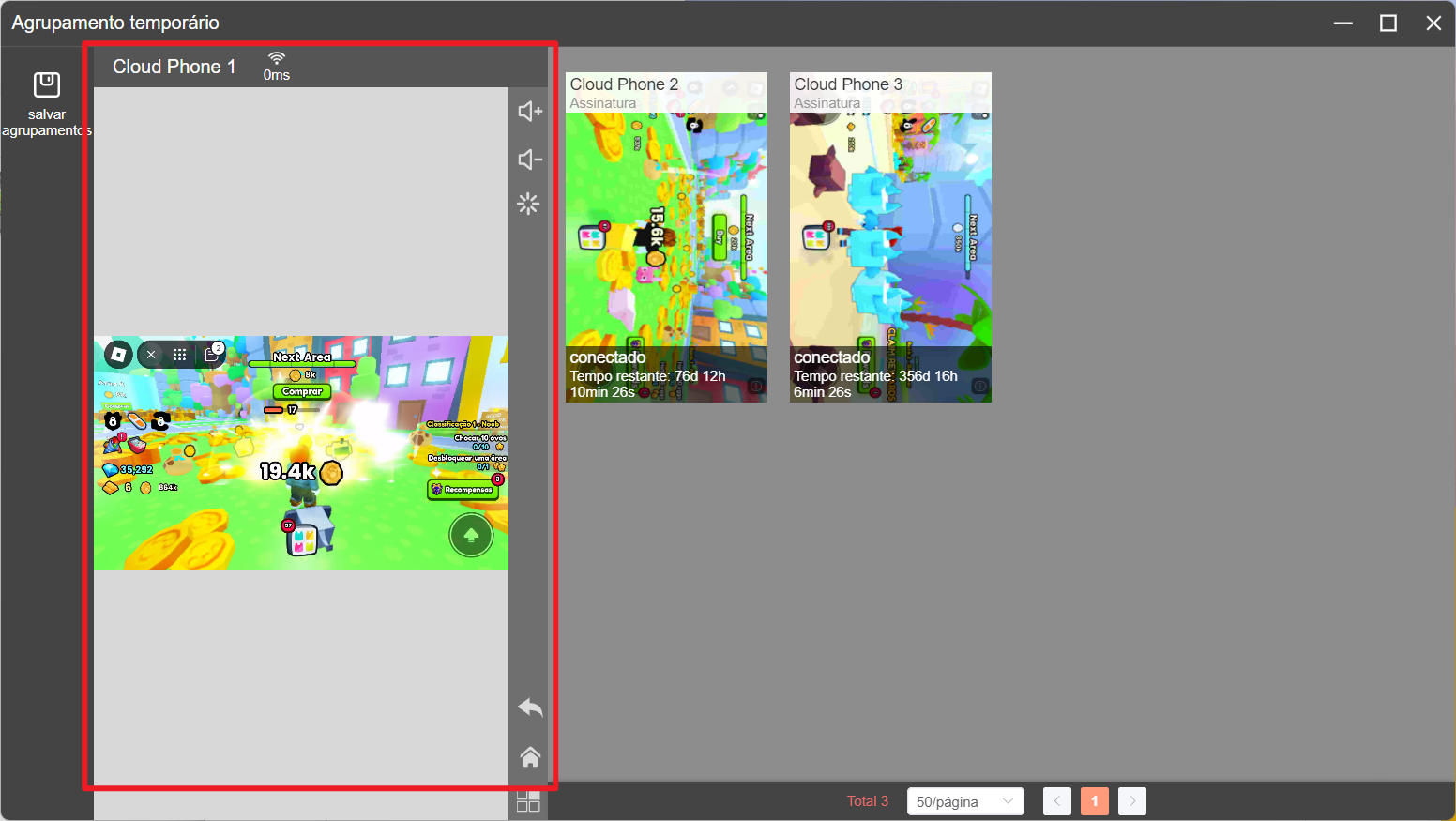Tap the red shopping basket icon
The image size is (1456, 821).
pos(138,445)
